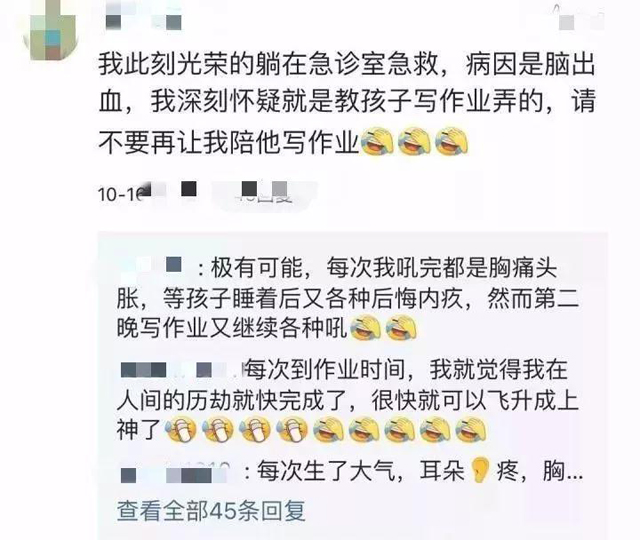Image resolution: width=640 pixels, height=540 pixels.
Task: Open first reply author's blurred name
Action: (x=153, y=267)
